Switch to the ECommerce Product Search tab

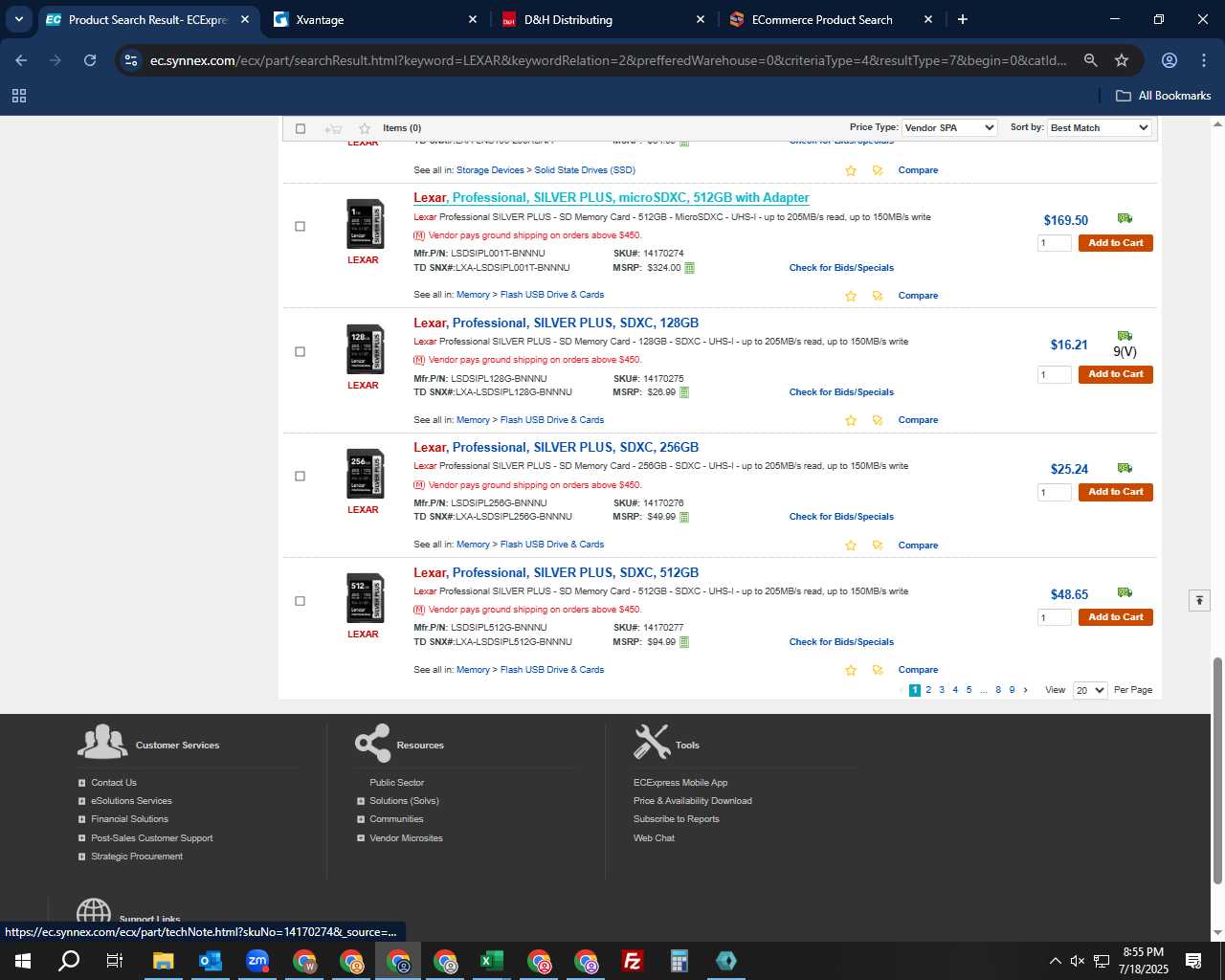[829, 19]
